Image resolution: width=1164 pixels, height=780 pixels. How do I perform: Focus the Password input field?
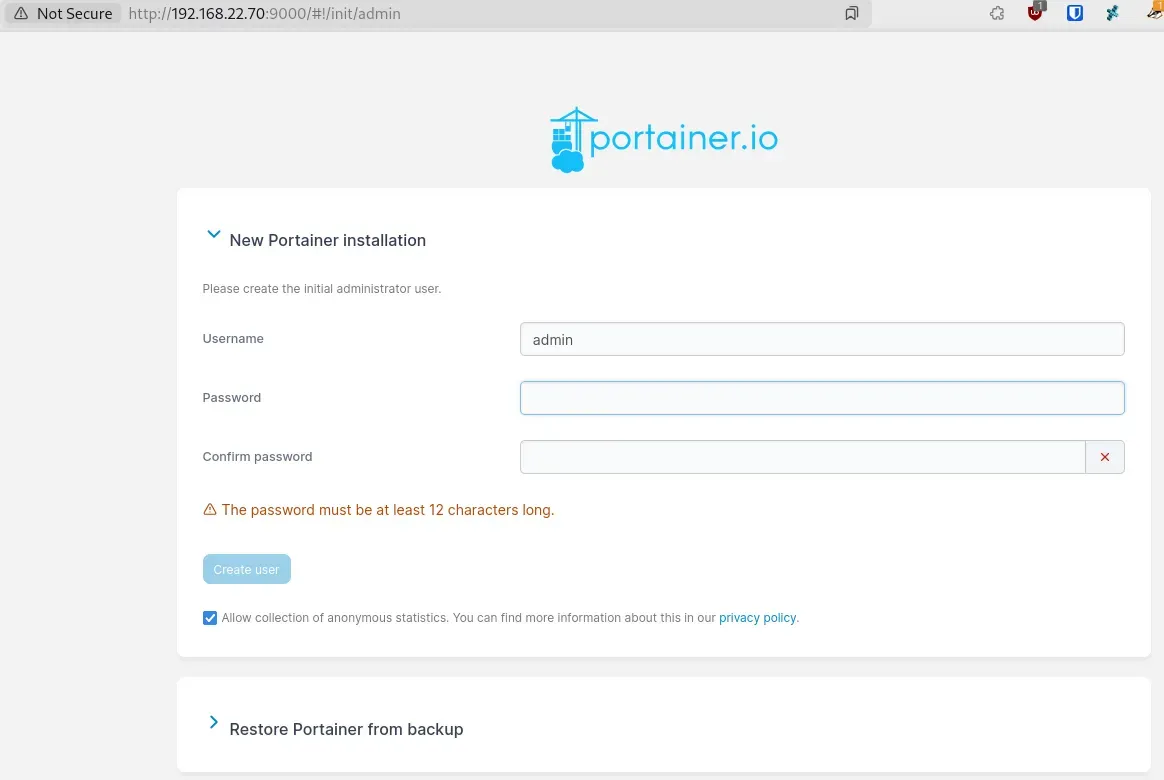coord(822,398)
